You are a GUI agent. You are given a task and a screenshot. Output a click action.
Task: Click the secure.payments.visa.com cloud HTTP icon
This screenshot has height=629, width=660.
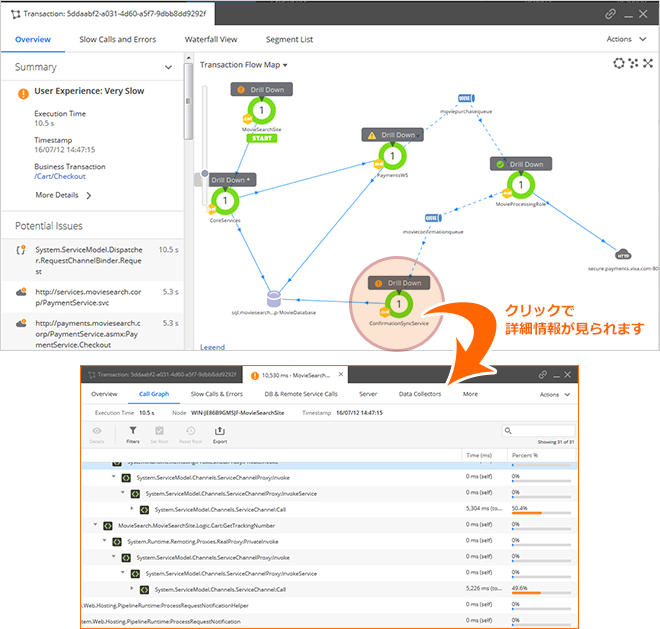[623, 254]
